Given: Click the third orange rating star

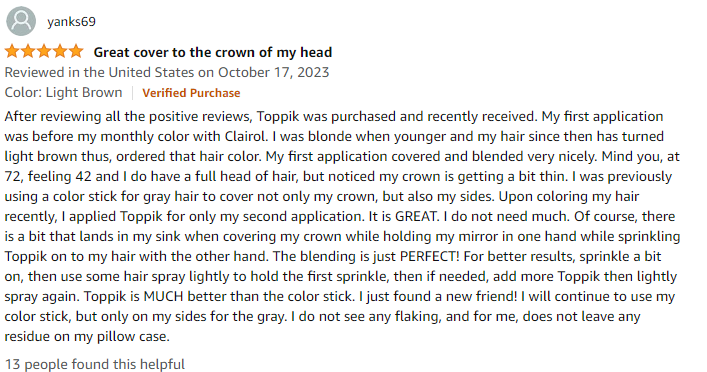Looking at the screenshot, I should [44, 51].
